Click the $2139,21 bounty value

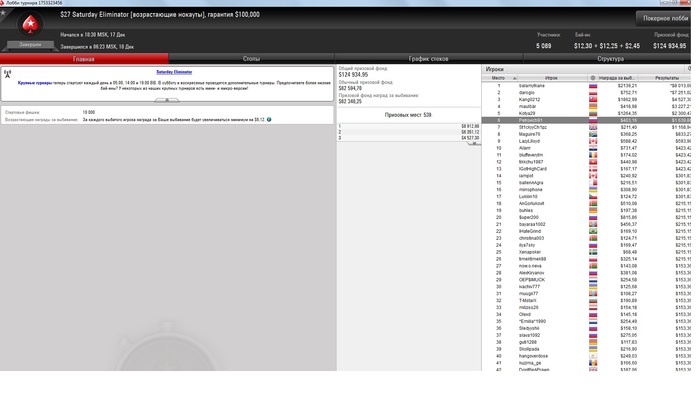[x=628, y=86]
